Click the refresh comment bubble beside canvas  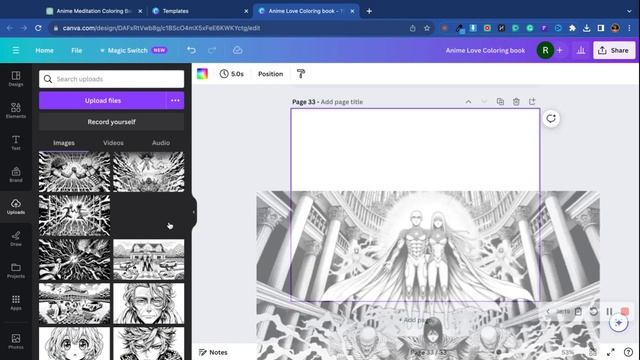[x=551, y=119]
